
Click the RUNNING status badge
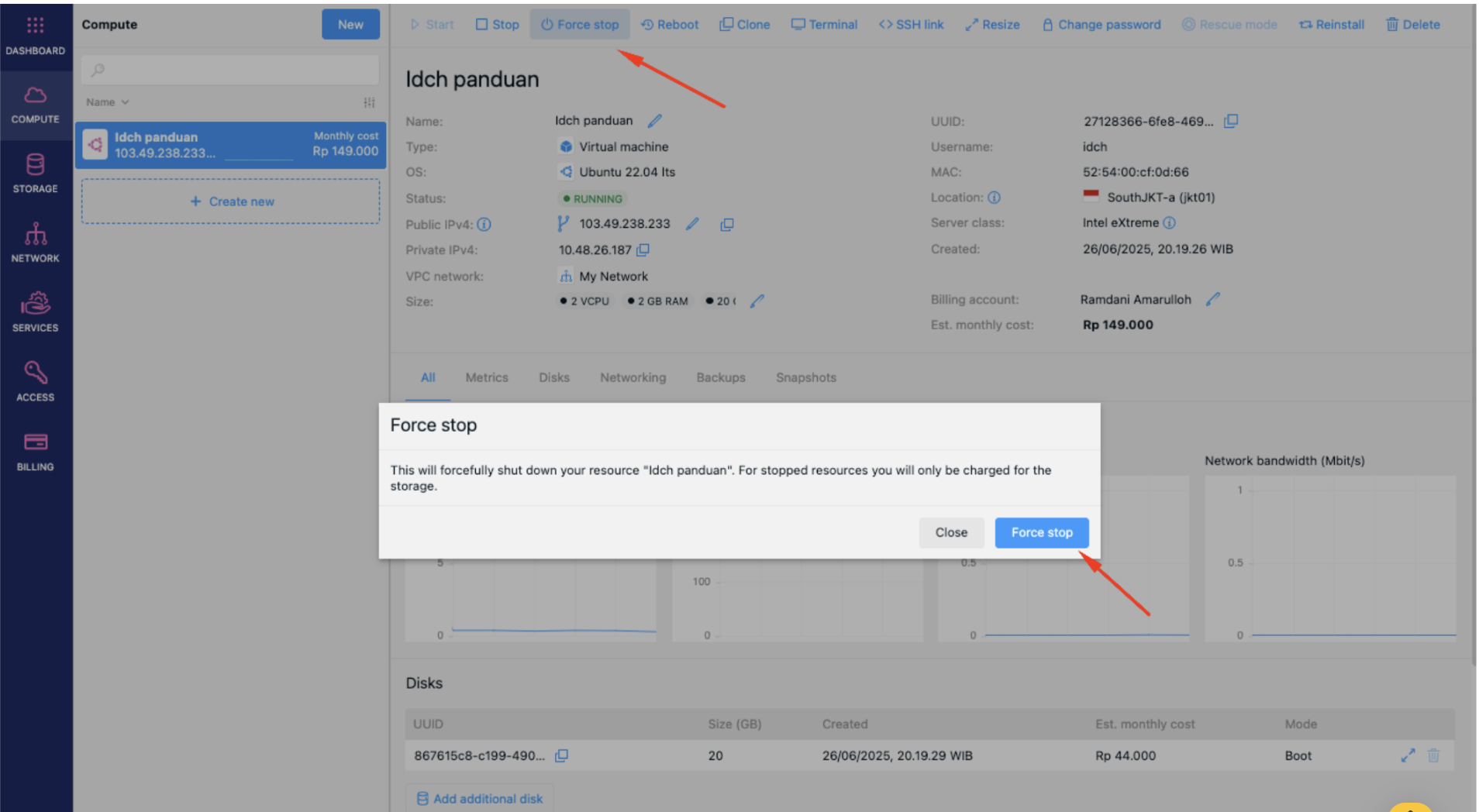593,199
